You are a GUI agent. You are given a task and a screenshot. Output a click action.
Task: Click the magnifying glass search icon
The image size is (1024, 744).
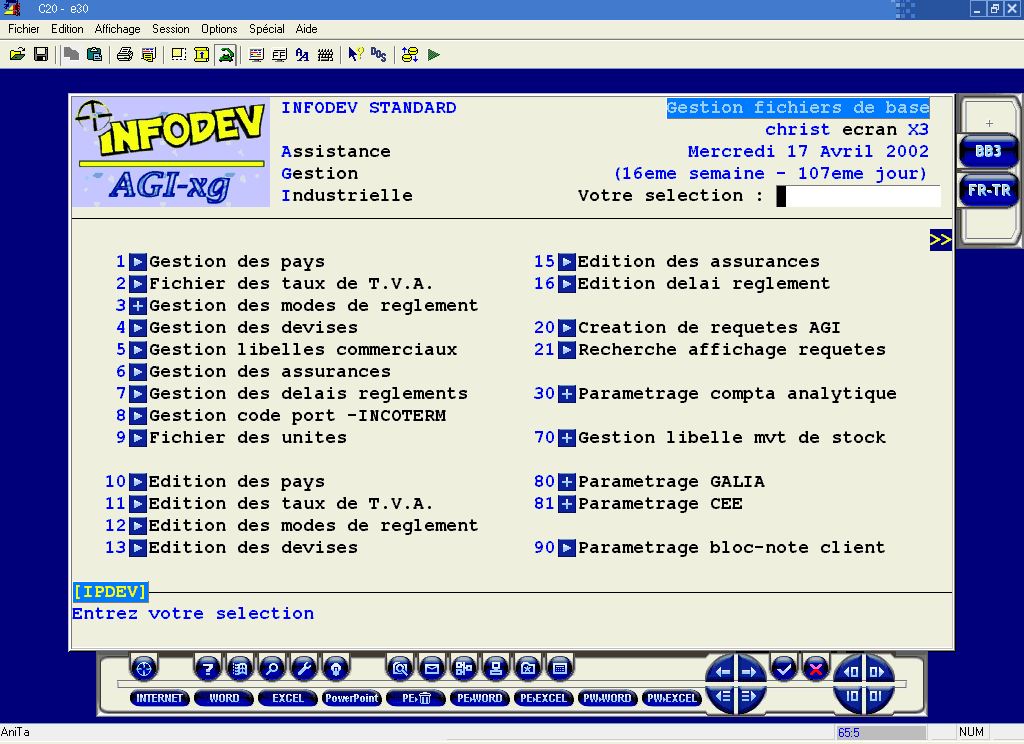(272, 668)
